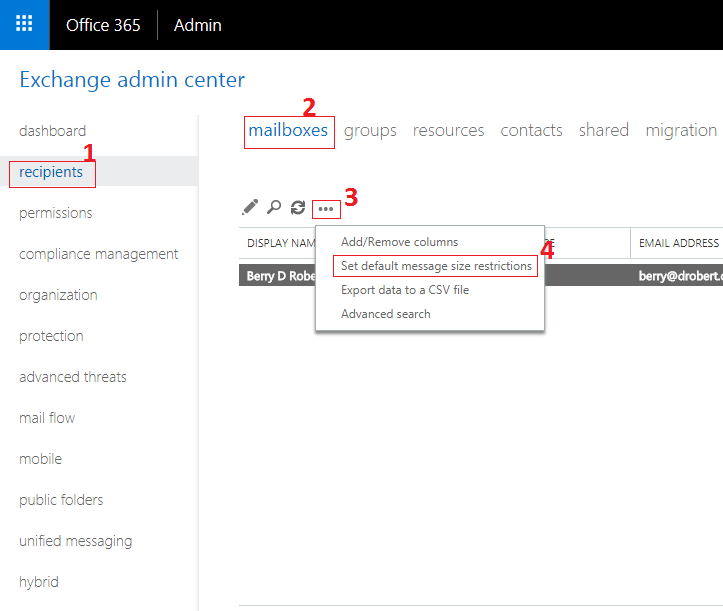Open the resources tab
This screenshot has height=611, width=723.
coord(448,131)
